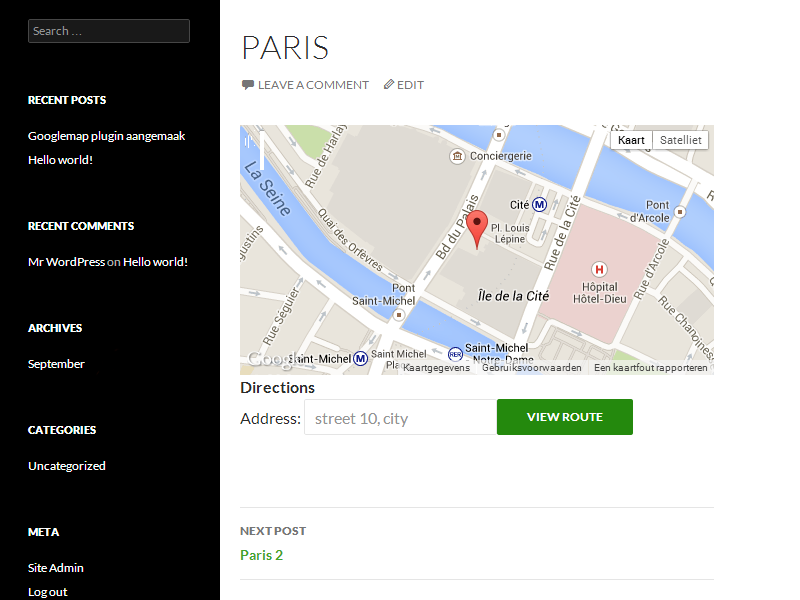Click Kaartgegevens map data text
This screenshot has height=600, width=800.
pos(436,368)
